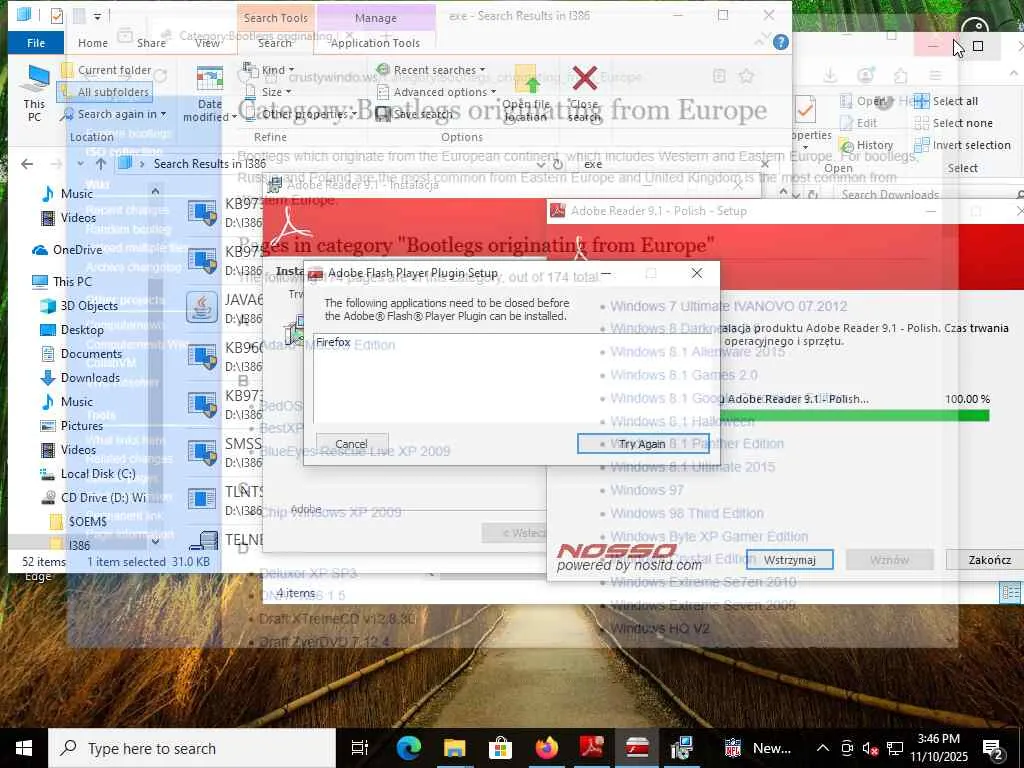
Task: Open Pictures in navigation pane
Action: coord(72,426)
